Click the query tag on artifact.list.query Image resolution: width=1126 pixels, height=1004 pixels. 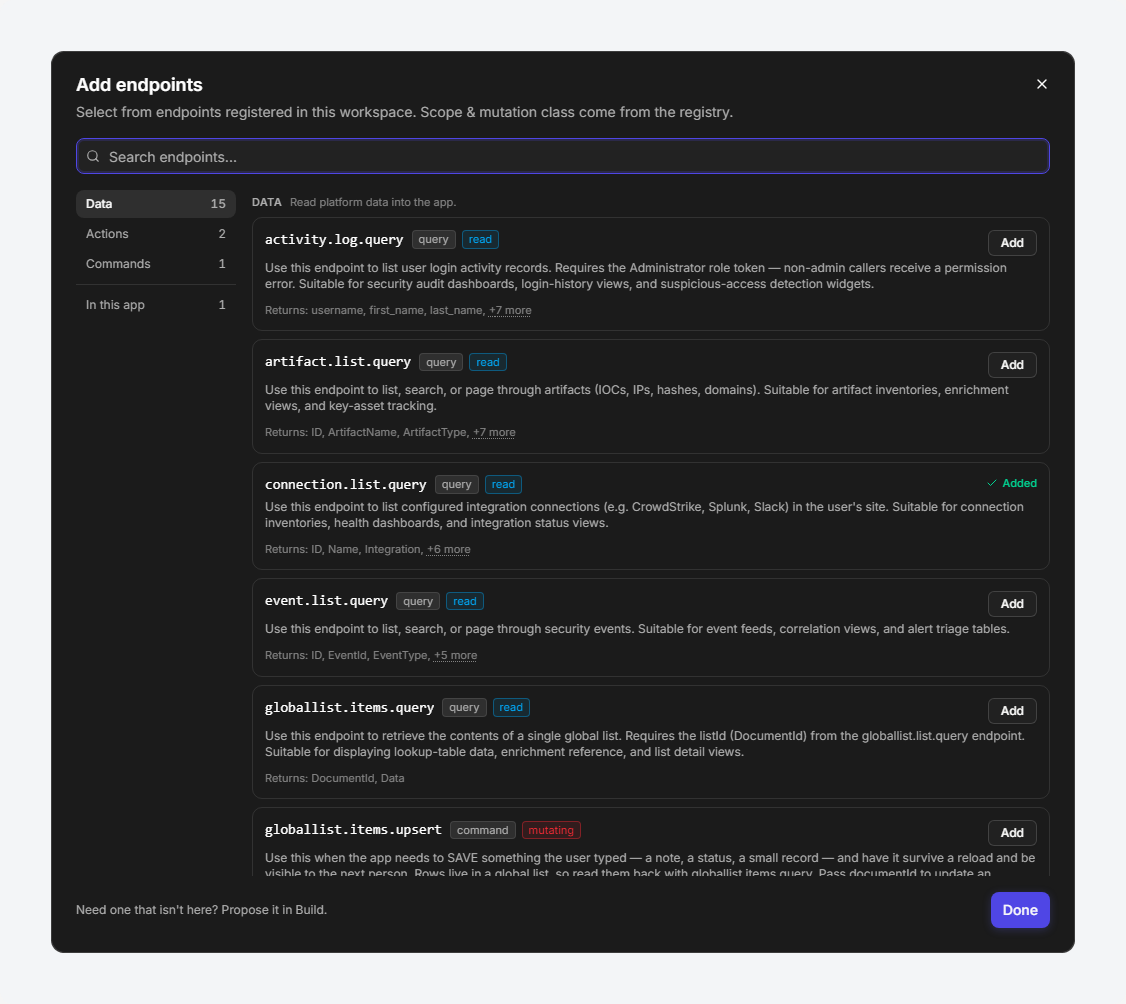(x=441, y=363)
